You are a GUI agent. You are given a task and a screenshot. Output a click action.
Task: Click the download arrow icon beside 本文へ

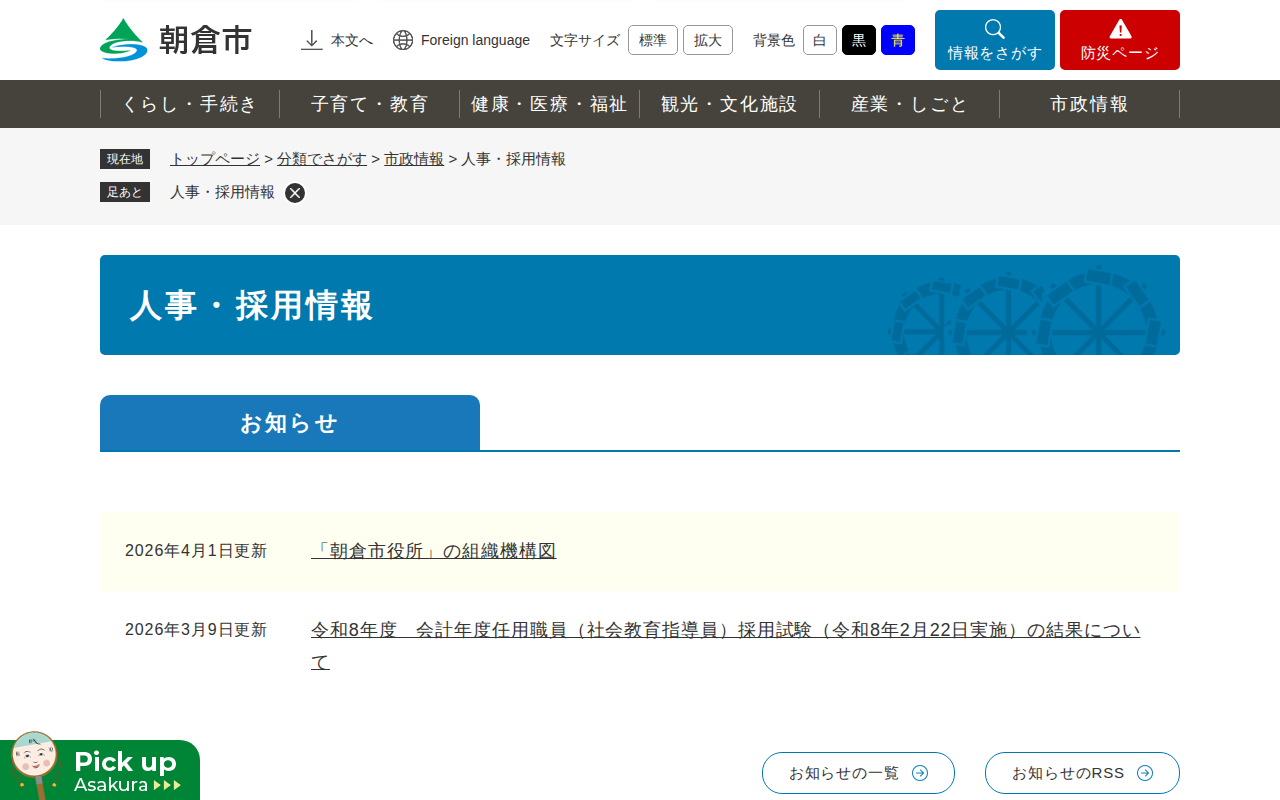point(312,40)
